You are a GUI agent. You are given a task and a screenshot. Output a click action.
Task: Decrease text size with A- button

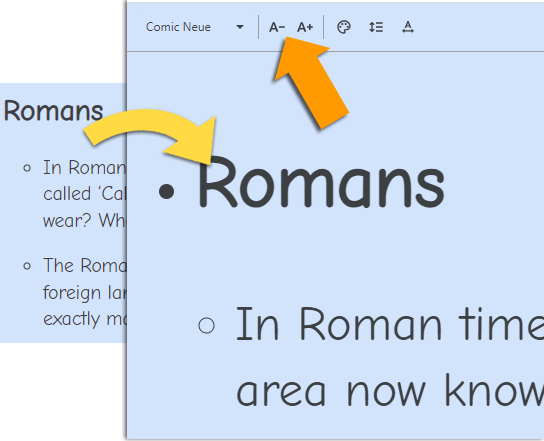click(x=277, y=27)
